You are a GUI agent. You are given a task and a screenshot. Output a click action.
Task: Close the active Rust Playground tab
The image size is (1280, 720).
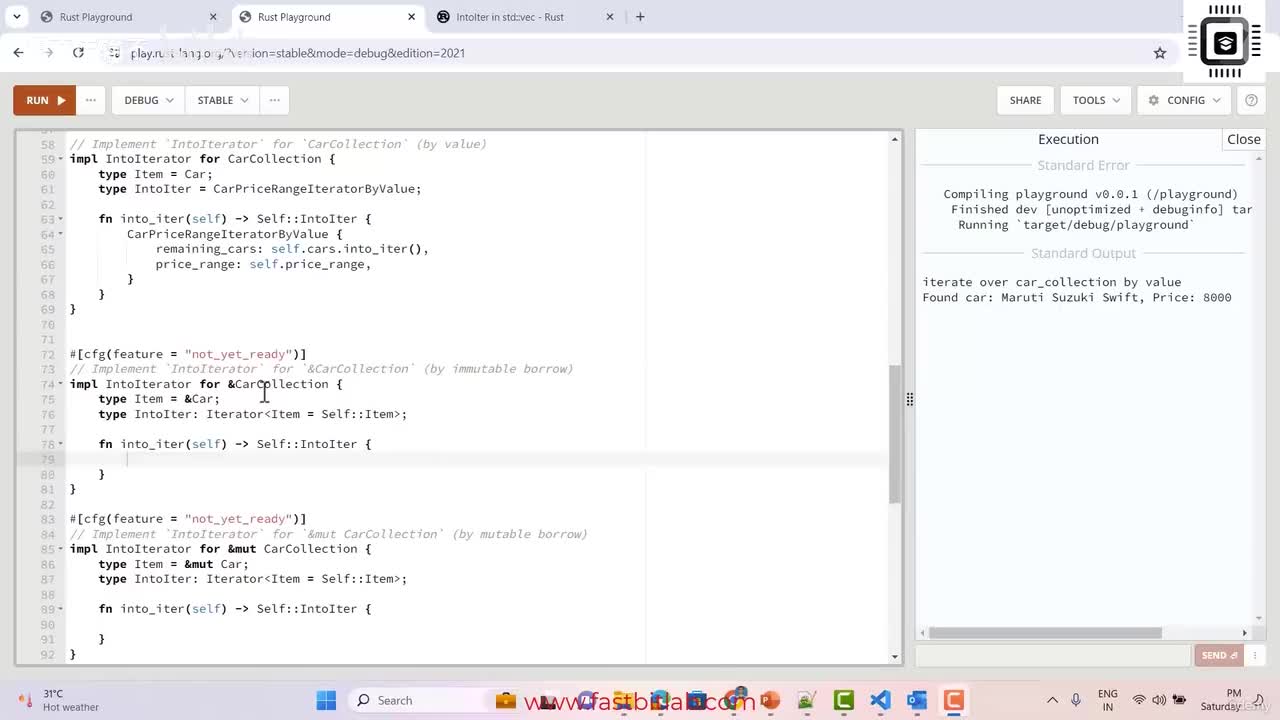click(412, 17)
